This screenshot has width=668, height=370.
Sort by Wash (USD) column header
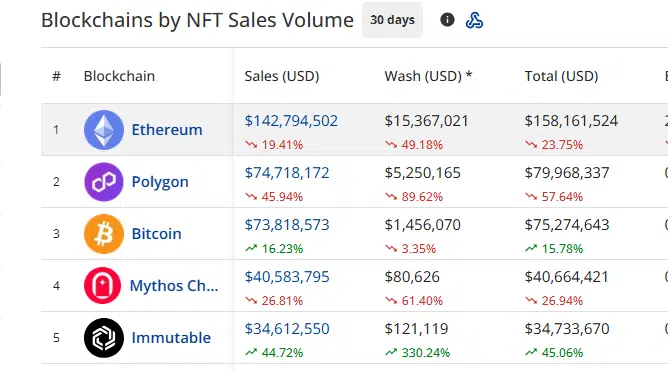428,76
